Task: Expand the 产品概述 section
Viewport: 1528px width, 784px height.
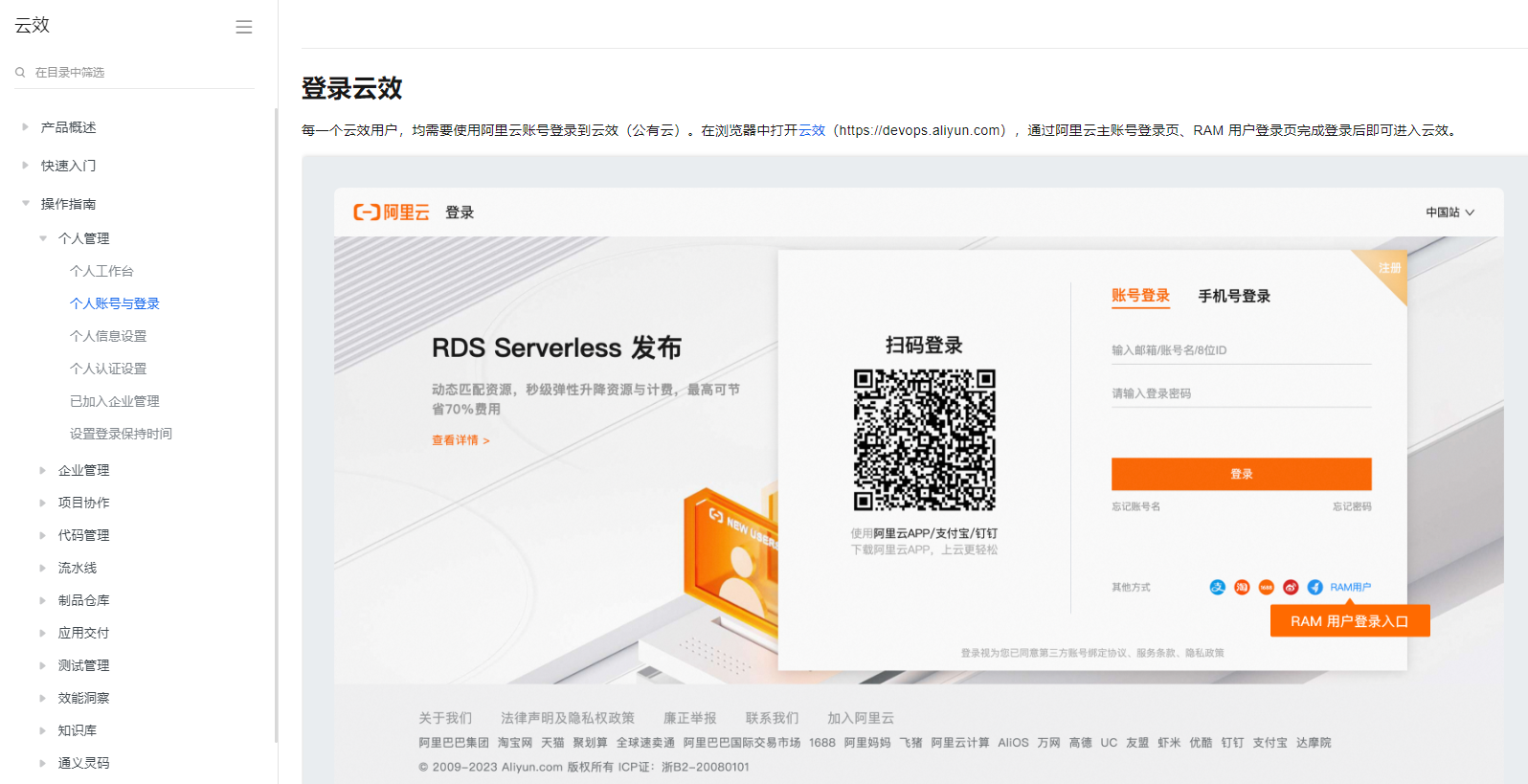Action: [x=26, y=126]
